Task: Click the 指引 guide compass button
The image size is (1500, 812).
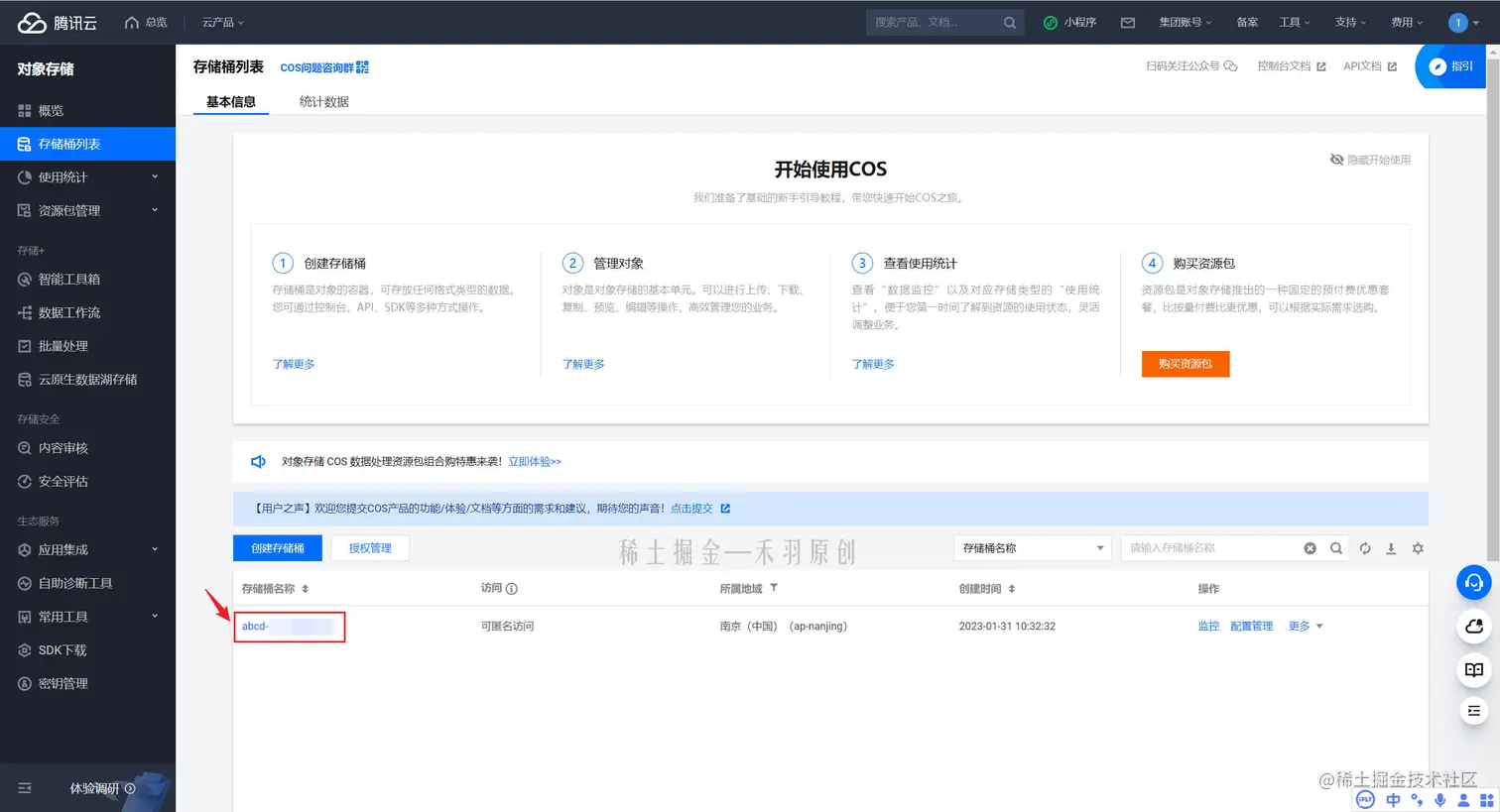Action: coord(1451,66)
